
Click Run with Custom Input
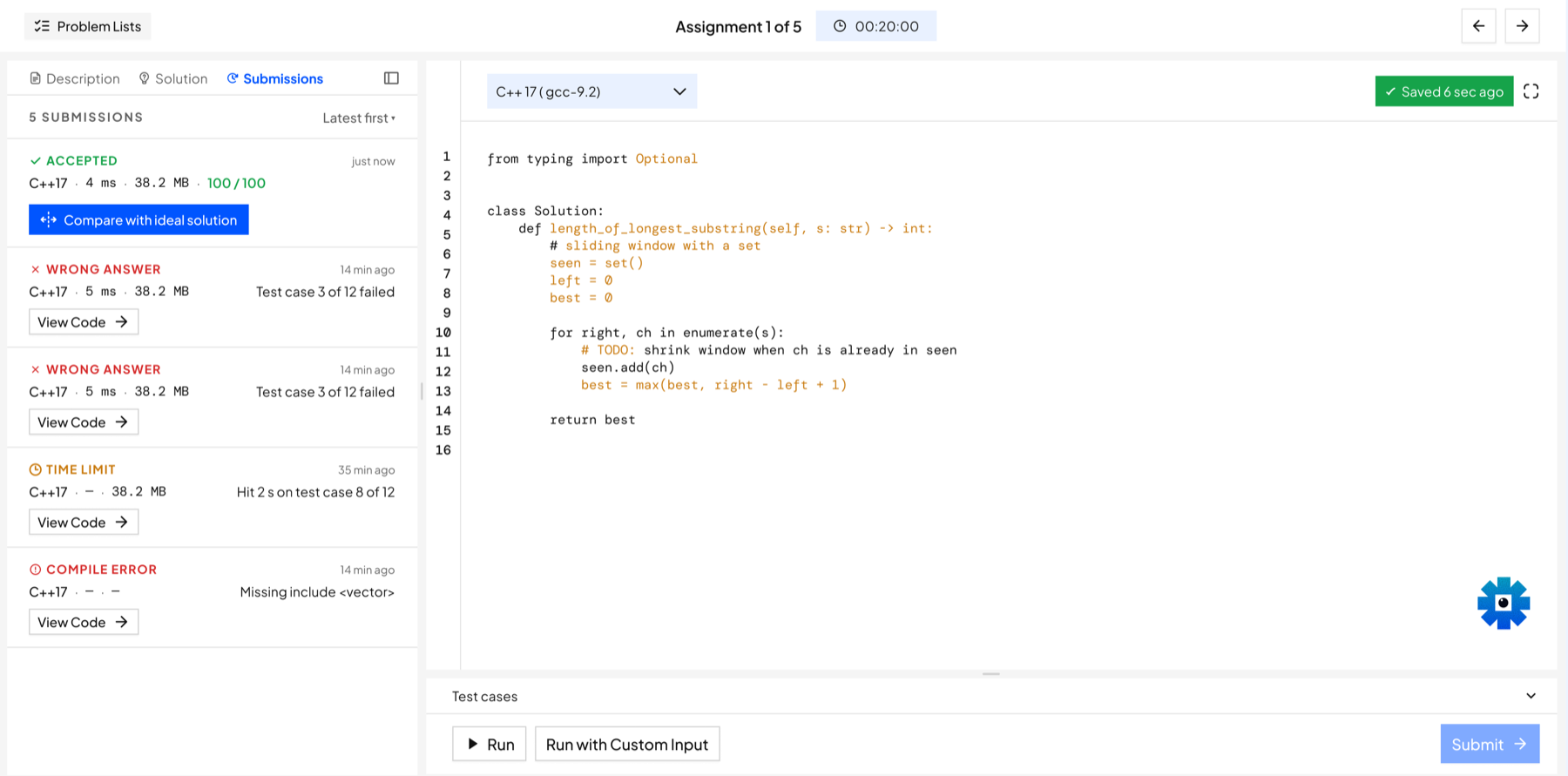click(627, 744)
